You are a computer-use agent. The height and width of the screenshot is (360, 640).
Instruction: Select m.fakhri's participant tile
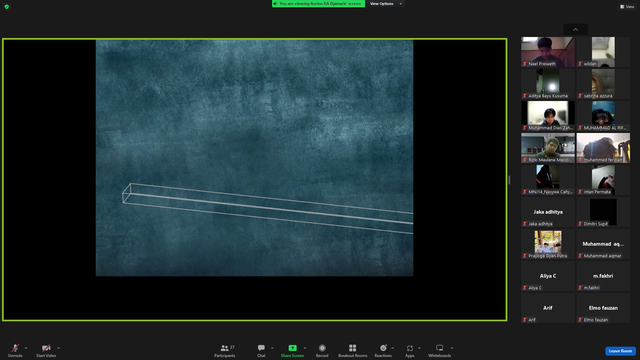pos(603,276)
